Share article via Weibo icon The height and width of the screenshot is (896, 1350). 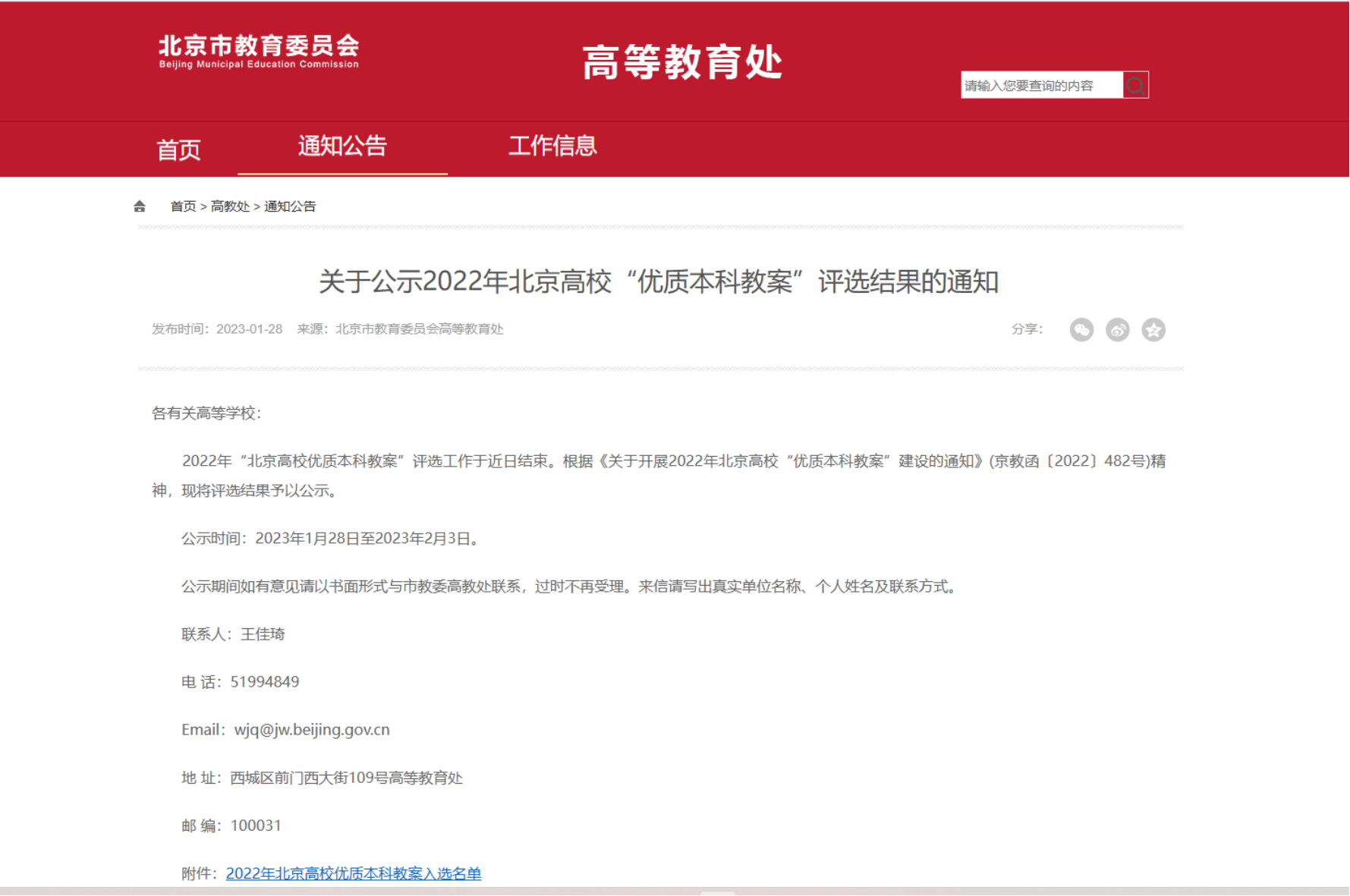(1117, 330)
